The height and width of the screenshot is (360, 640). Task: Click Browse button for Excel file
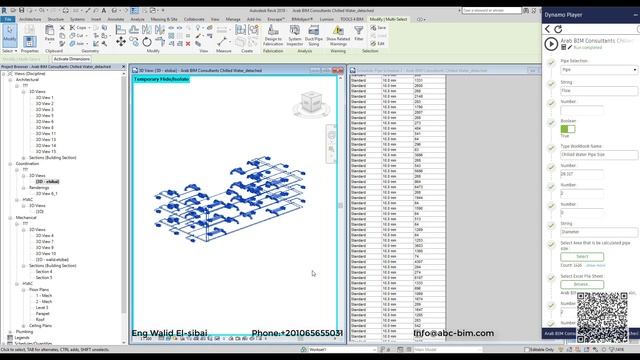click(x=582, y=284)
